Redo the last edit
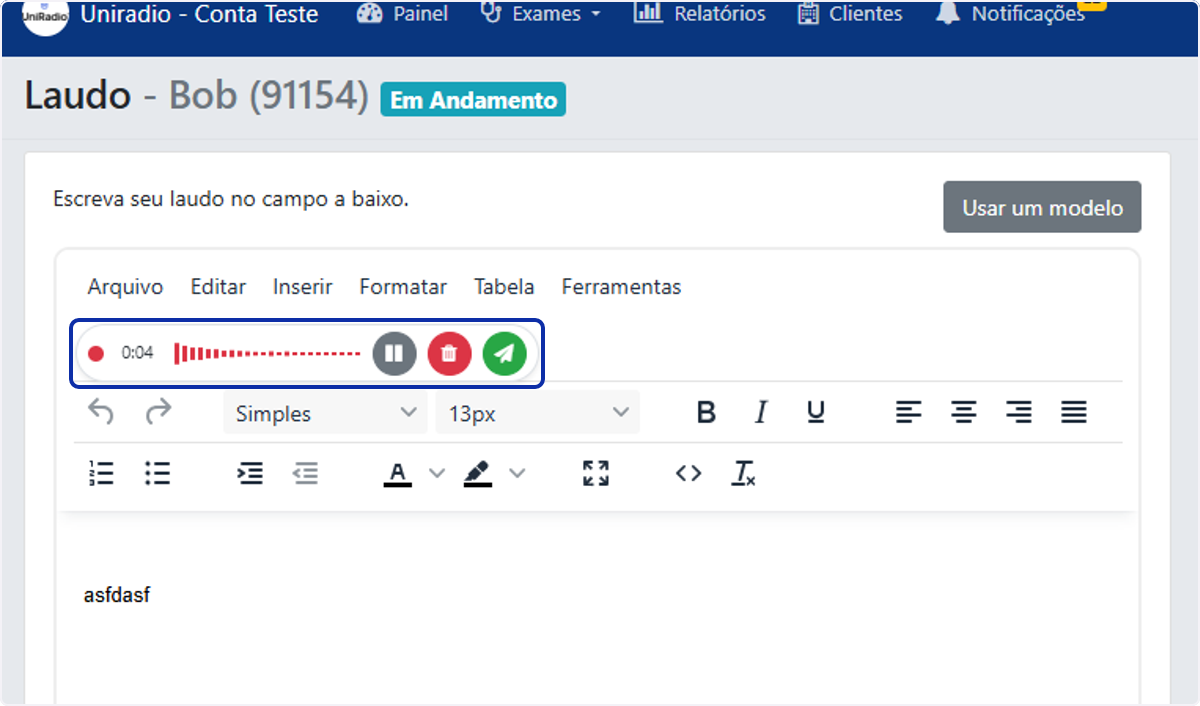The image size is (1200, 706). (158, 412)
